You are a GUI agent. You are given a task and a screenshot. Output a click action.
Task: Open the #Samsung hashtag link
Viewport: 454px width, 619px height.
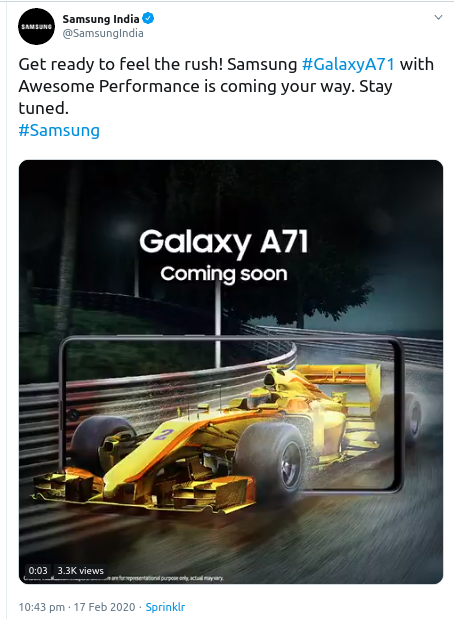[59, 130]
